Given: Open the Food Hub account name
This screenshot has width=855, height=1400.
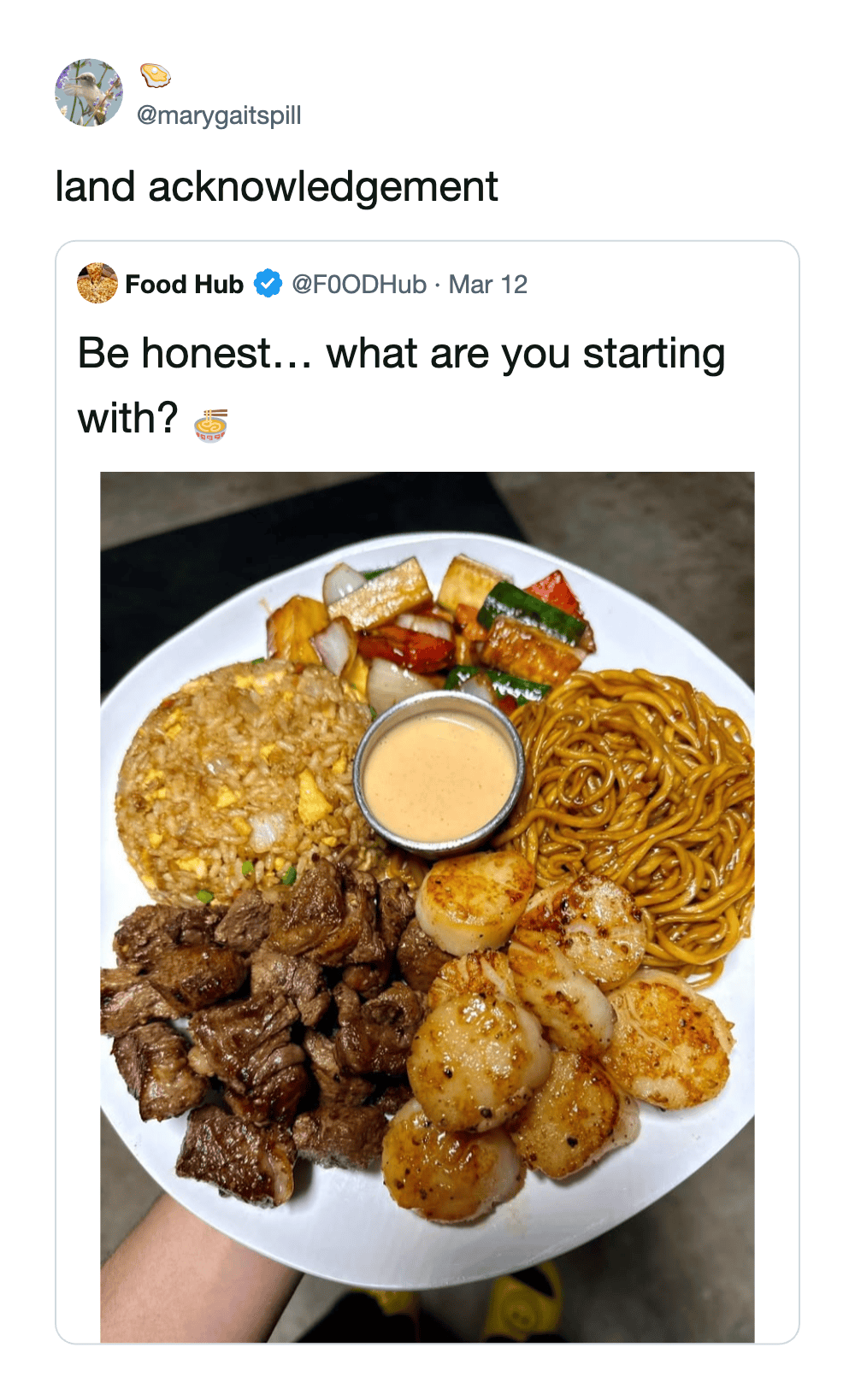Looking at the screenshot, I should (184, 285).
